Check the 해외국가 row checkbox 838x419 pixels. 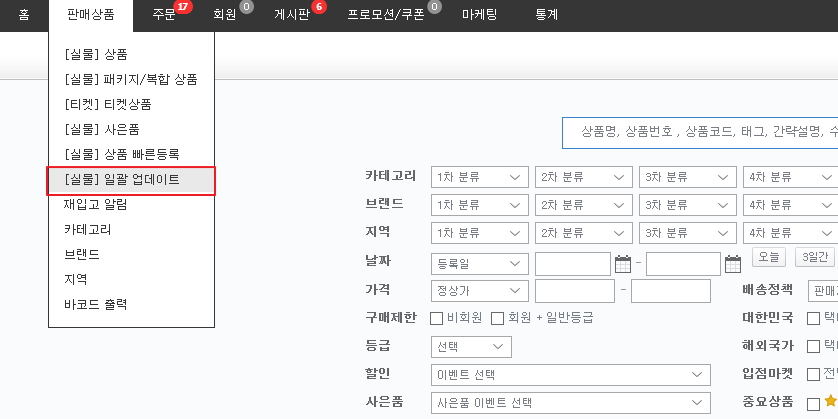[813, 346]
